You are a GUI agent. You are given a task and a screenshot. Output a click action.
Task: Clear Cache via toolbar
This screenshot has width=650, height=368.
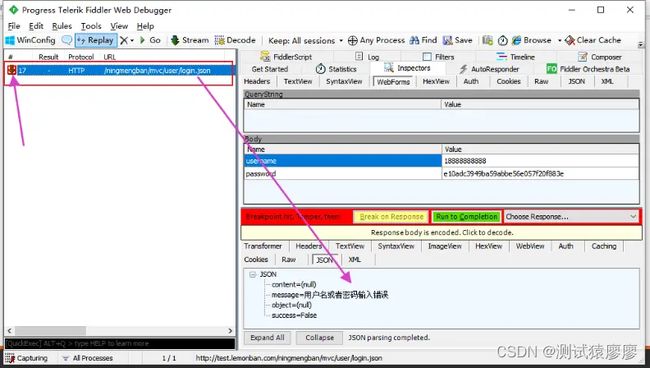593,40
